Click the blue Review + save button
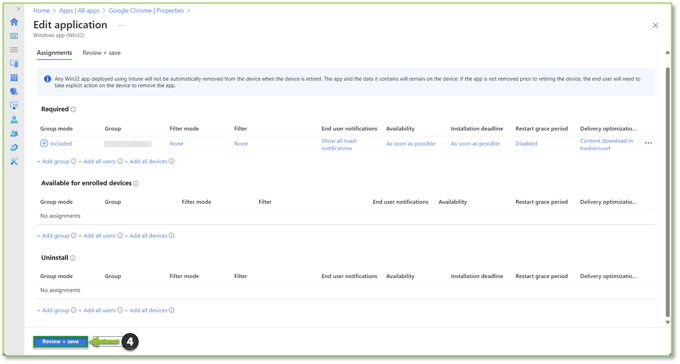Screen dimensions: 680x364 tap(61, 342)
